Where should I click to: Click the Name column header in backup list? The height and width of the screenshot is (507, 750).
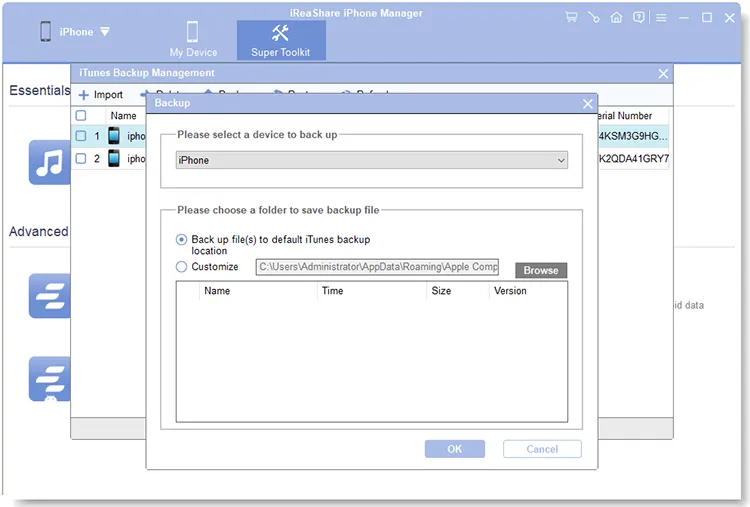pyautogui.click(x=258, y=291)
